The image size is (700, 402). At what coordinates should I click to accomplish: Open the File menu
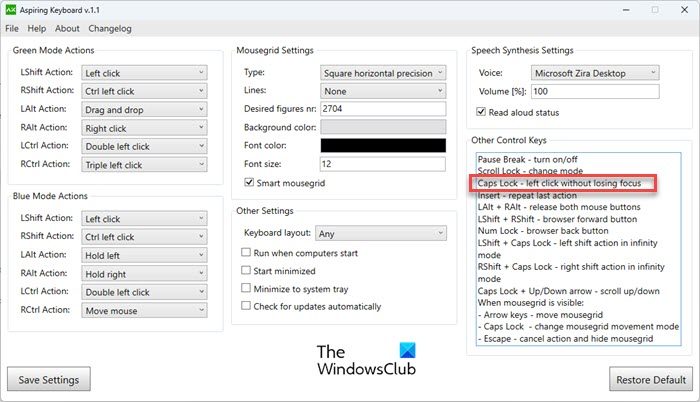(12, 29)
